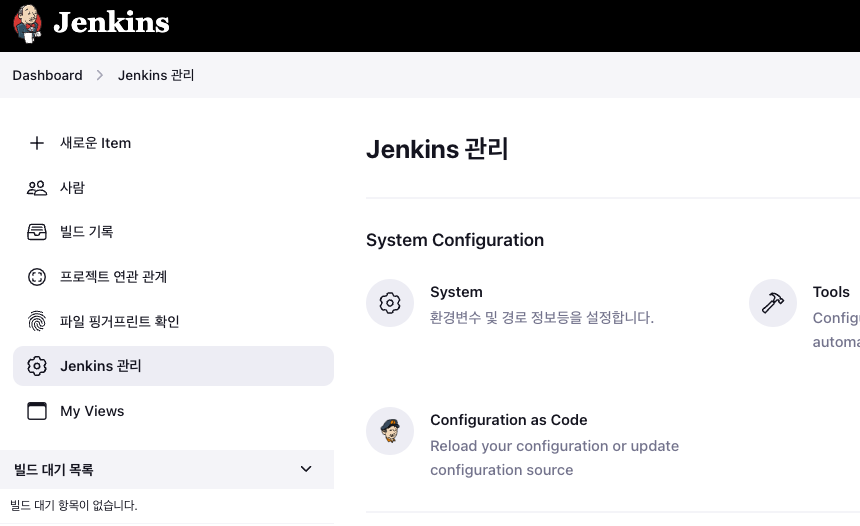Click the window icon beside My Views

pos(37,411)
